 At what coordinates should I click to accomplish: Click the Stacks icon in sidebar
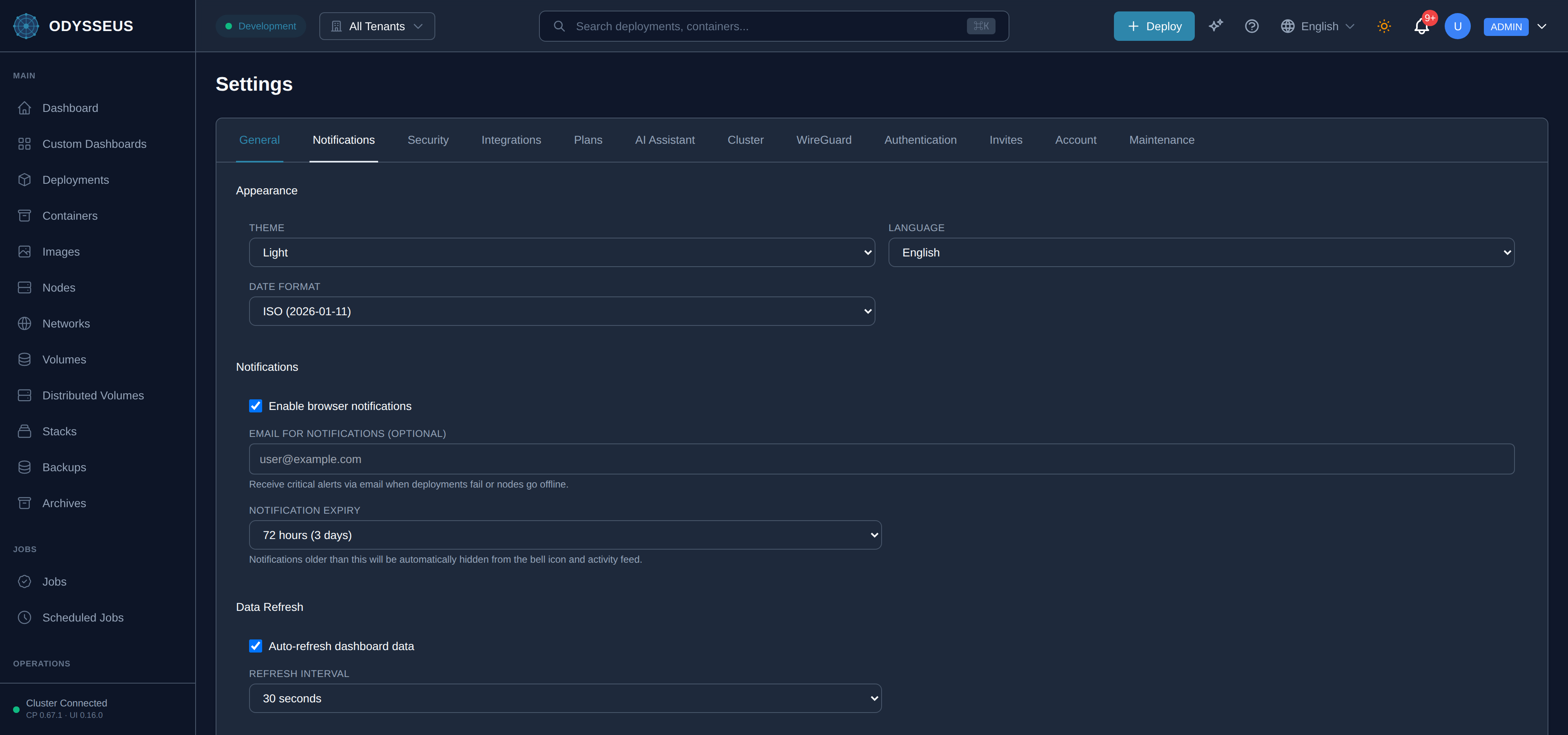click(x=24, y=431)
